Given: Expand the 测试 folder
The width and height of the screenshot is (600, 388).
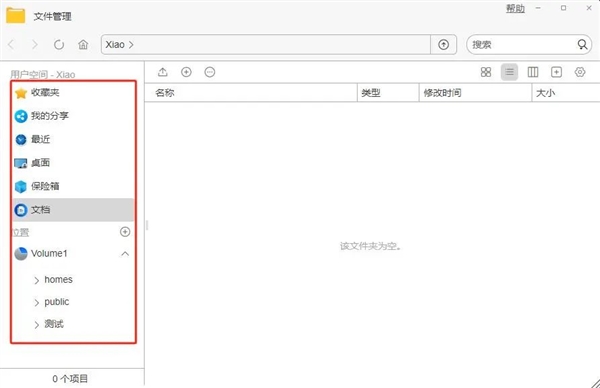Looking at the screenshot, I should [37, 325].
